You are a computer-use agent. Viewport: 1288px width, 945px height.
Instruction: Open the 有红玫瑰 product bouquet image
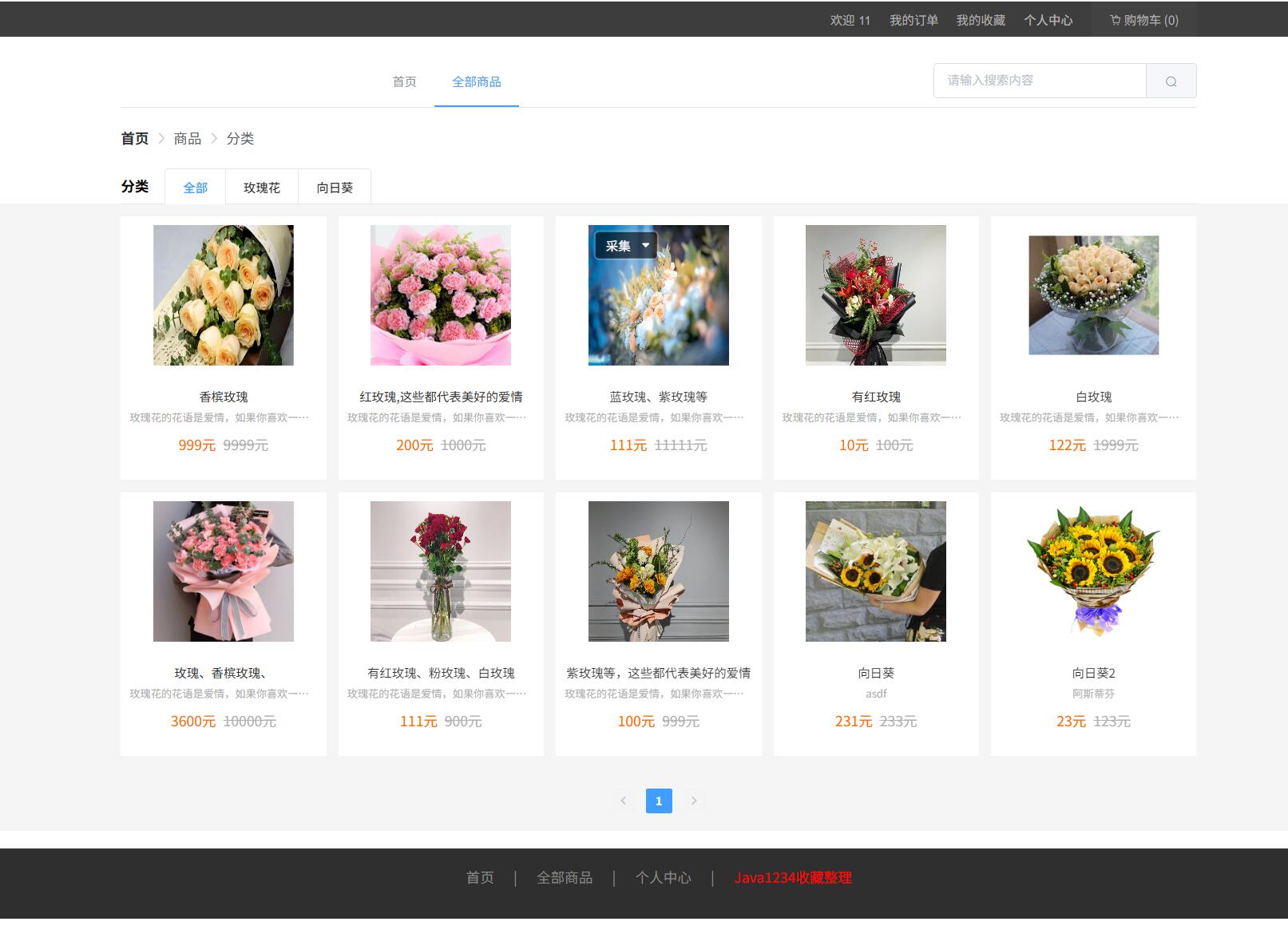876,295
